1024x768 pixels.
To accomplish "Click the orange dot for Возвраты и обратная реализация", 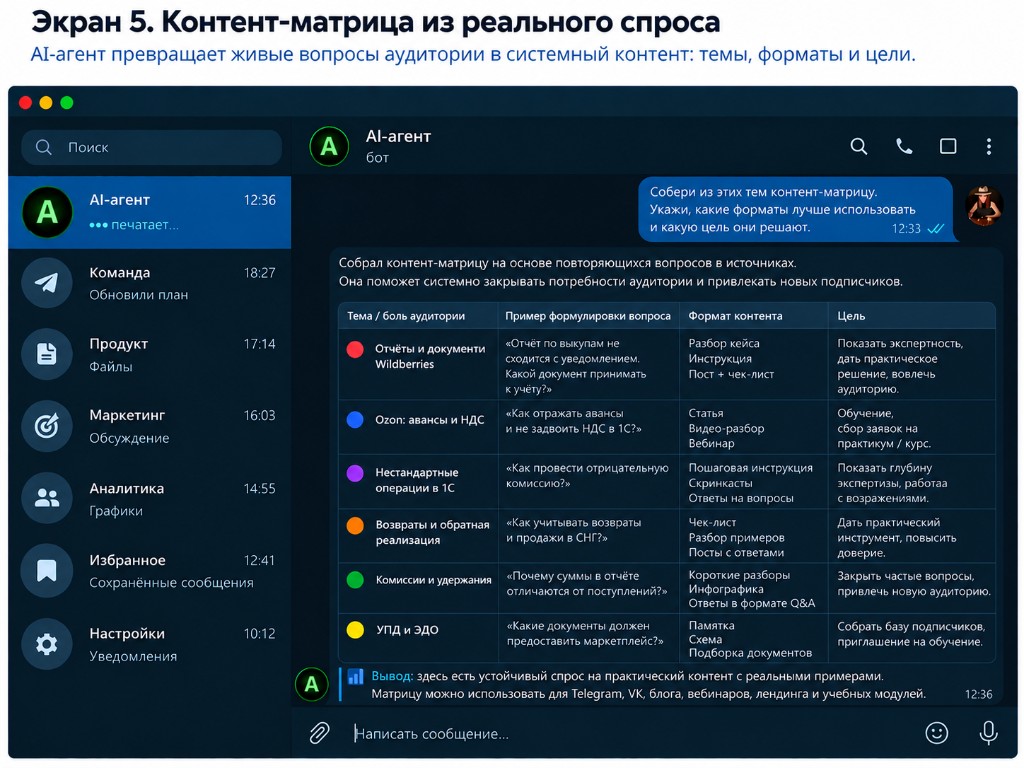I will point(355,526).
